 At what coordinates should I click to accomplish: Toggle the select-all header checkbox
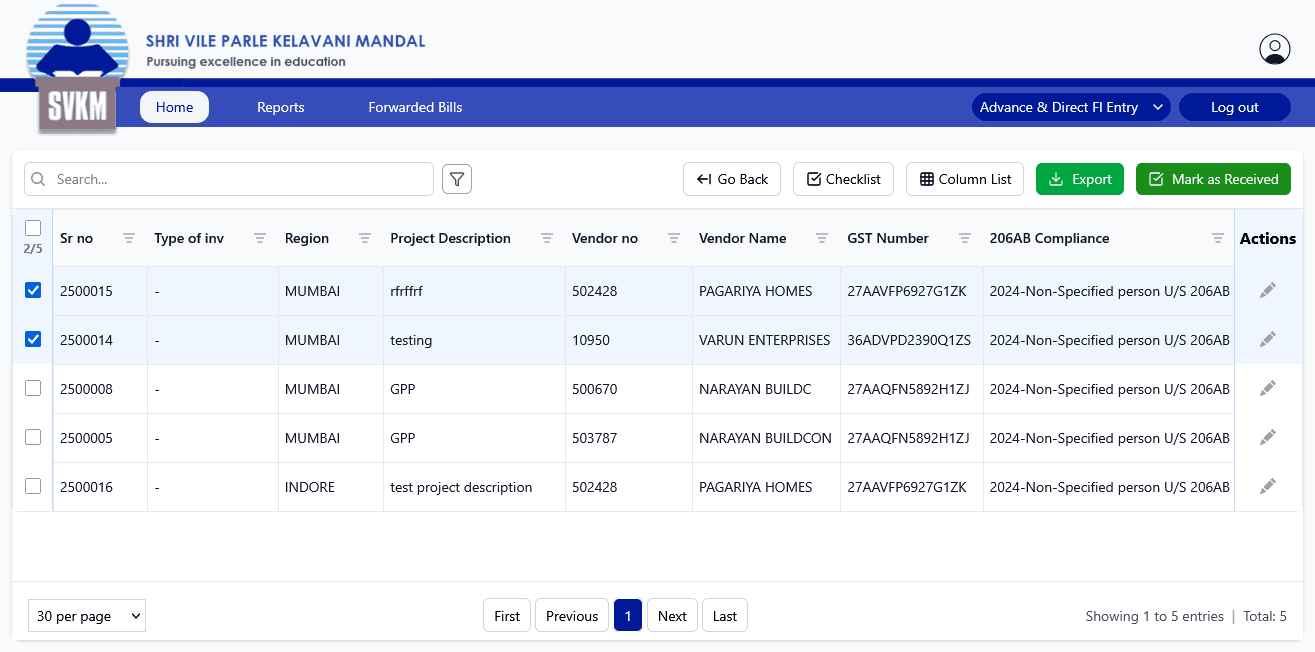point(33,228)
